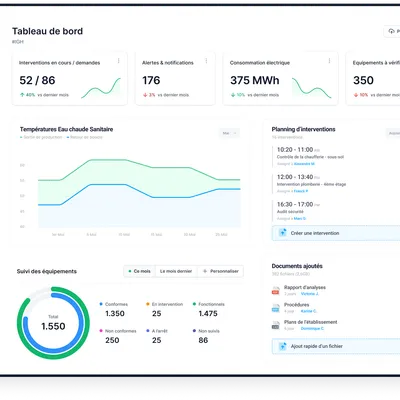400x400 pixels.
Task: Open the Consommation électrique card options menu
Action: click(x=329, y=61)
